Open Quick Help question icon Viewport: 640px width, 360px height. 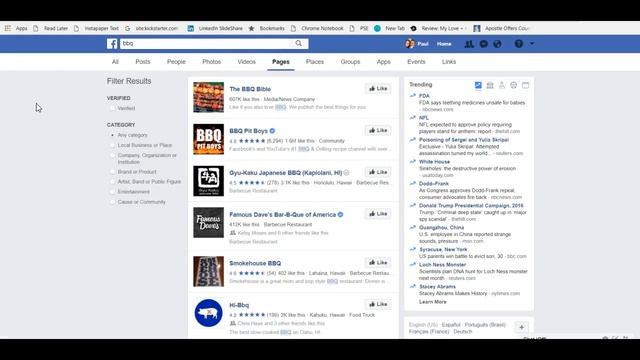coord(519,44)
